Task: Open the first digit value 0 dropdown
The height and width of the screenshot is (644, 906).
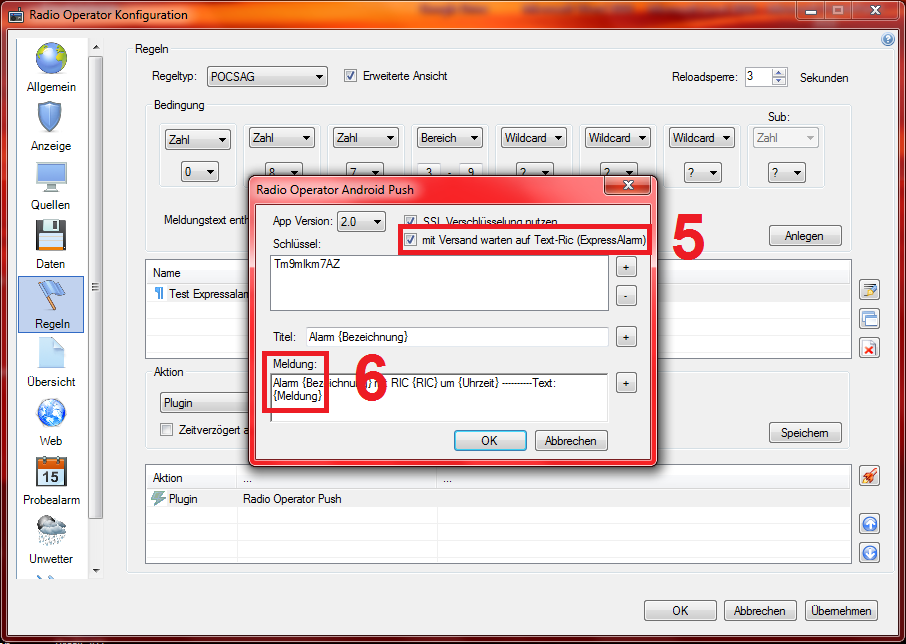Action: click(199, 172)
